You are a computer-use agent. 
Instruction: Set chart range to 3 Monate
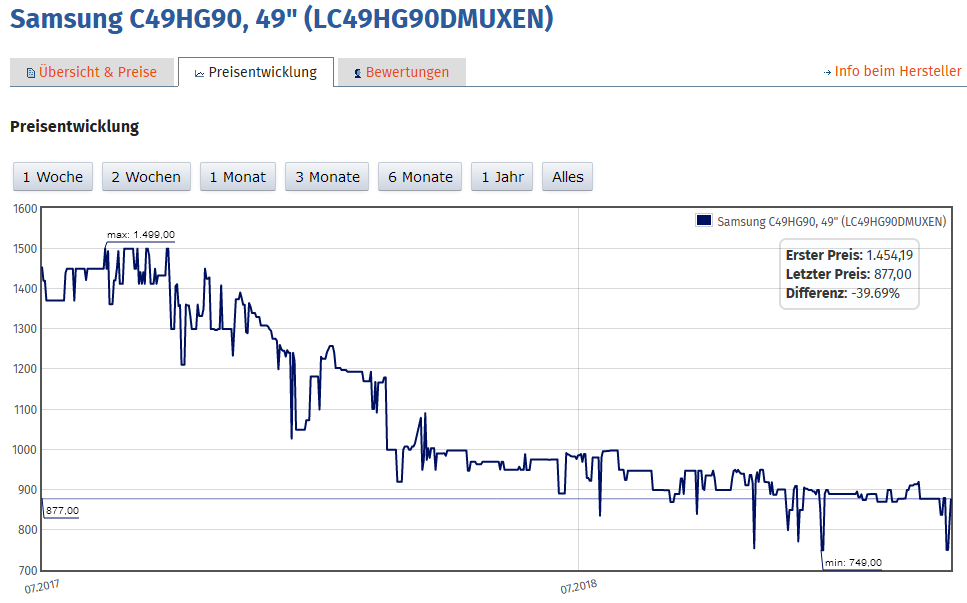pyautogui.click(x=327, y=177)
